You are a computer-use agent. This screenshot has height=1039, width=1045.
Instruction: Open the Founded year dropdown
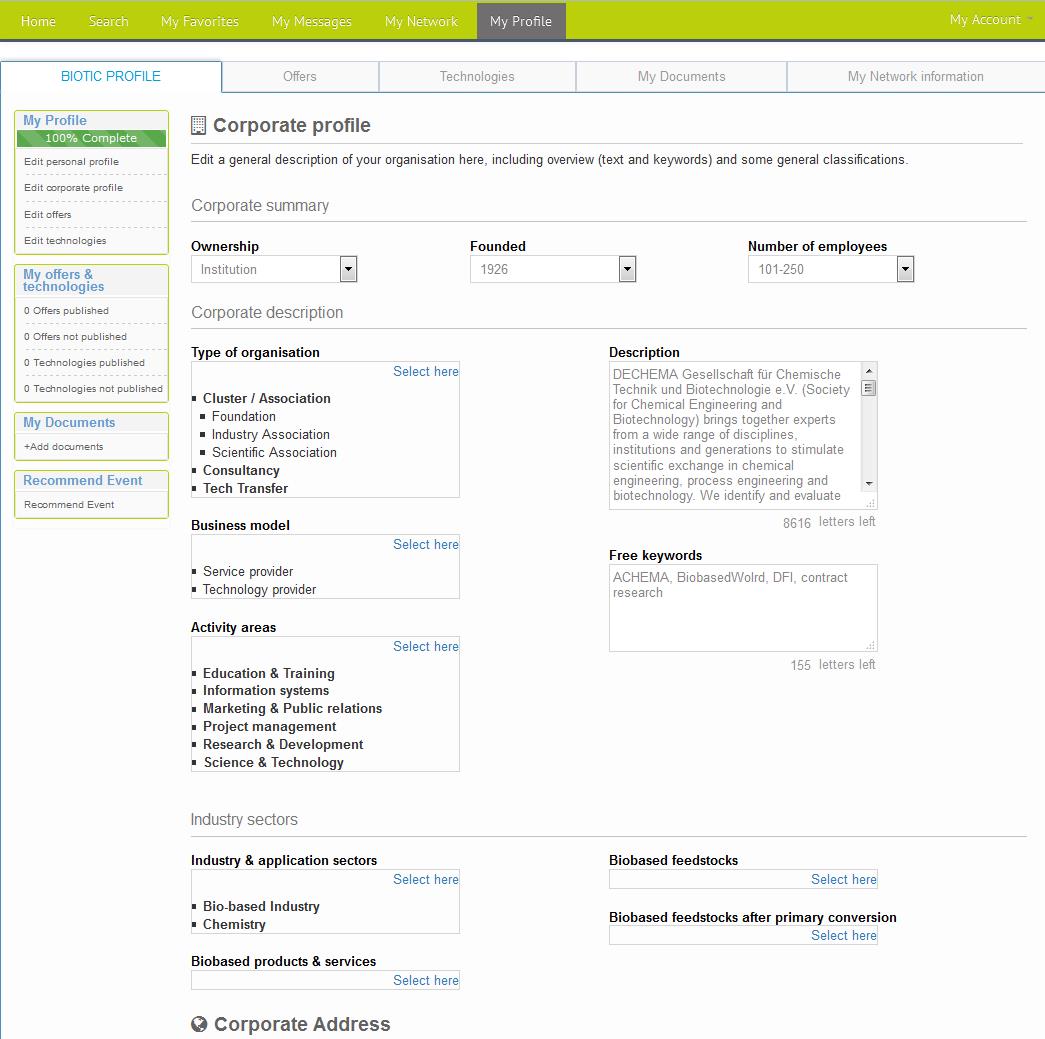[627, 269]
